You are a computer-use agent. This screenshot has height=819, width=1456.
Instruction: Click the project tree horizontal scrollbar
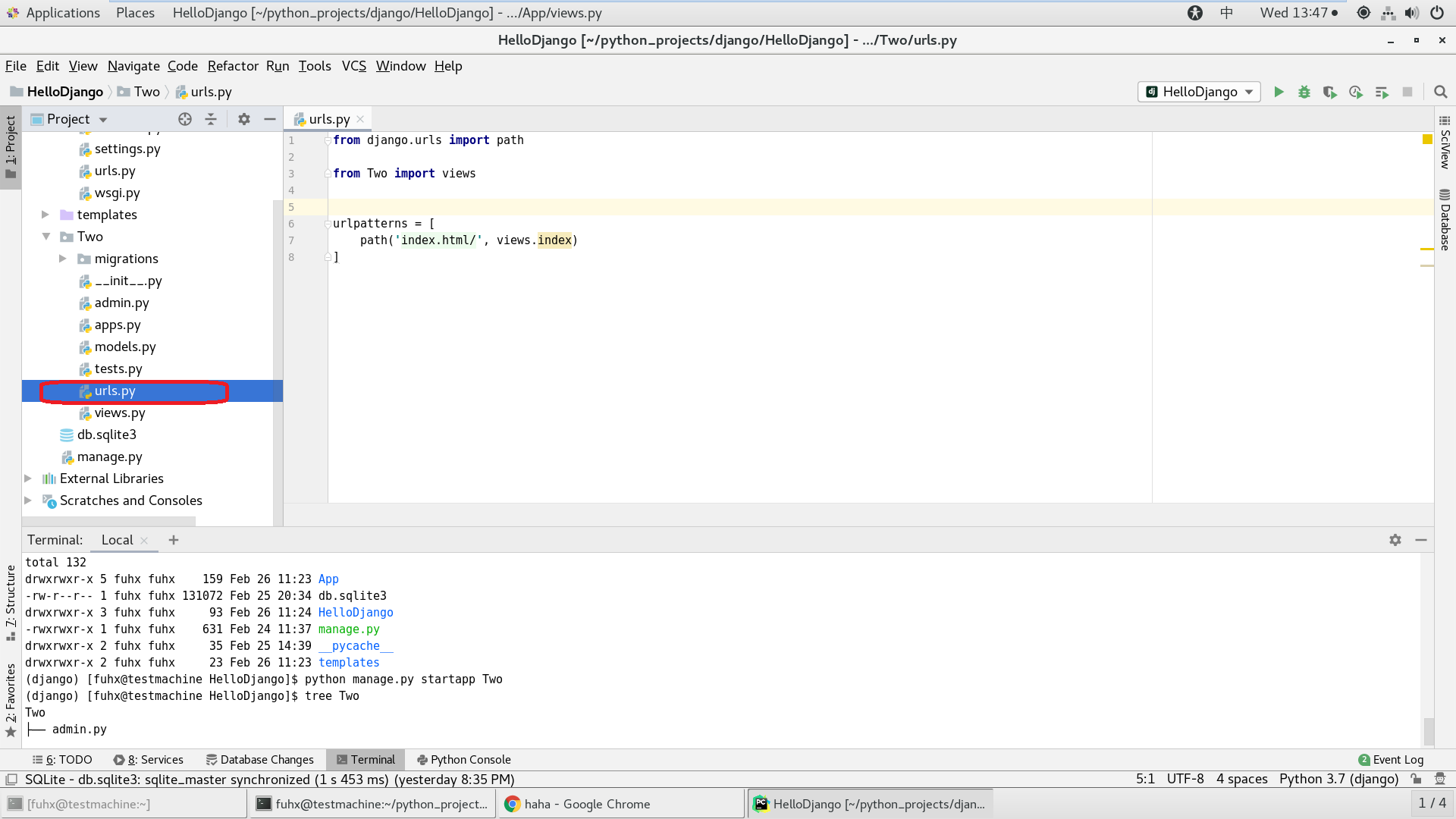(108, 522)
